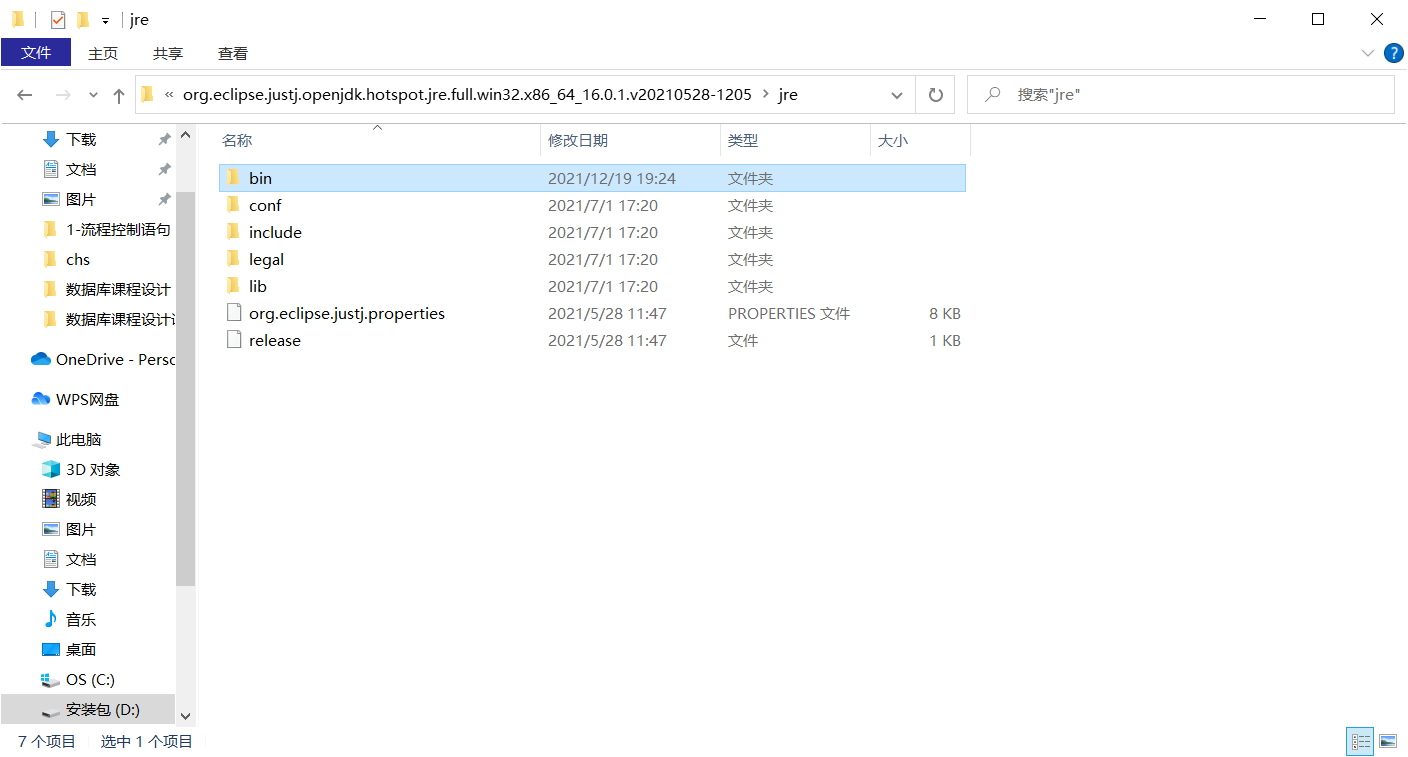Open chs folder in quick access
Image resolution: width=1408 pixels, height=757 pixels.
click(66, 259)
